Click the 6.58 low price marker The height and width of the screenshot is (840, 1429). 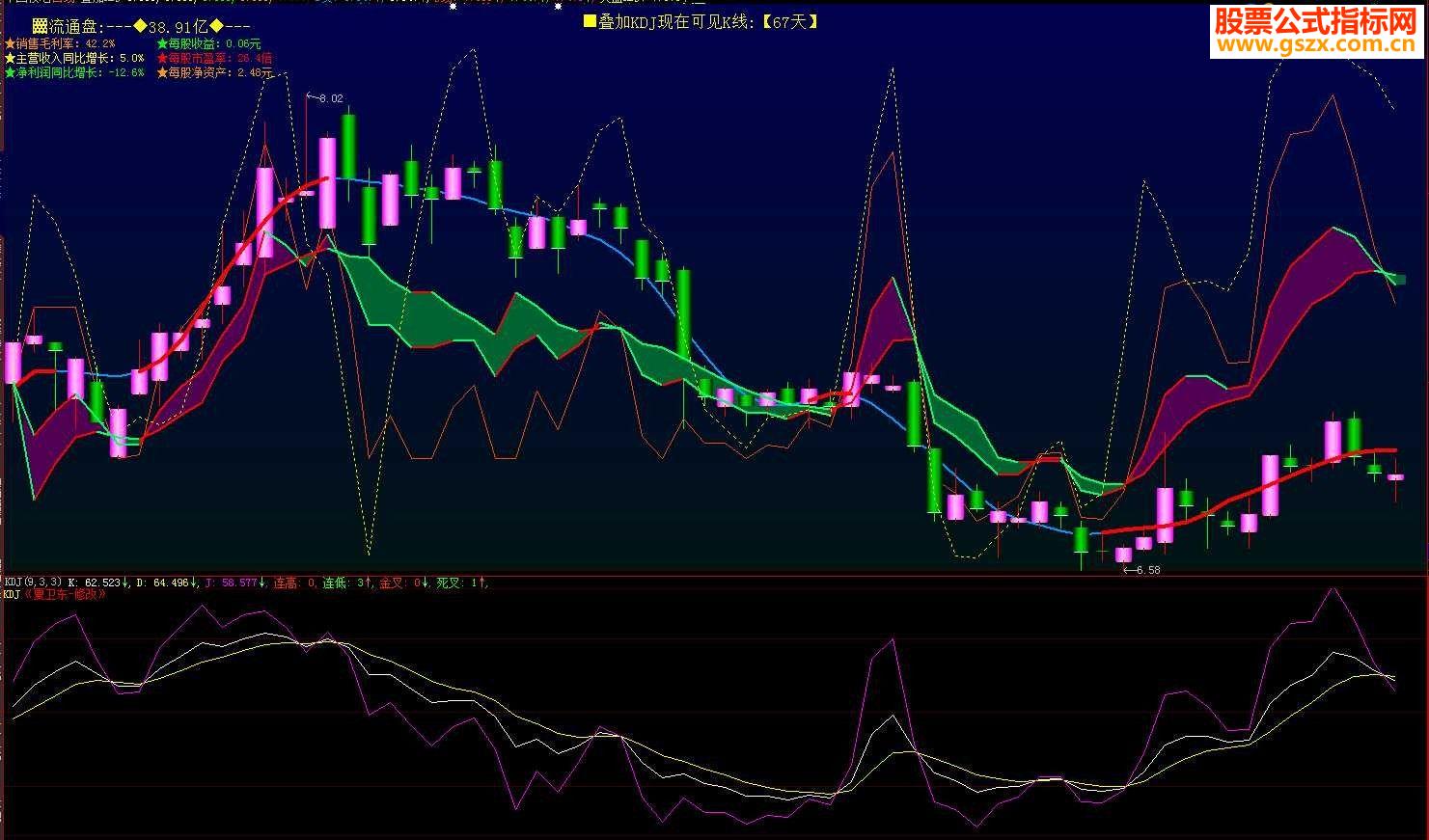click(x=1146, y=570)
